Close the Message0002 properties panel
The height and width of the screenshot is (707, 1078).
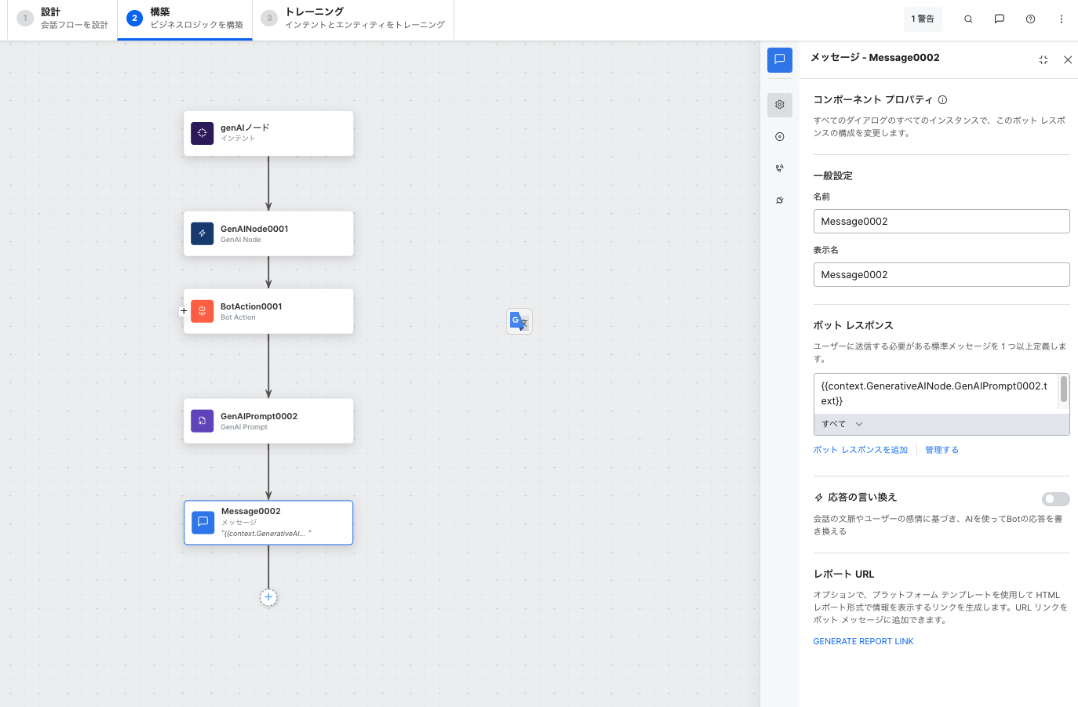coord(1068,60)
